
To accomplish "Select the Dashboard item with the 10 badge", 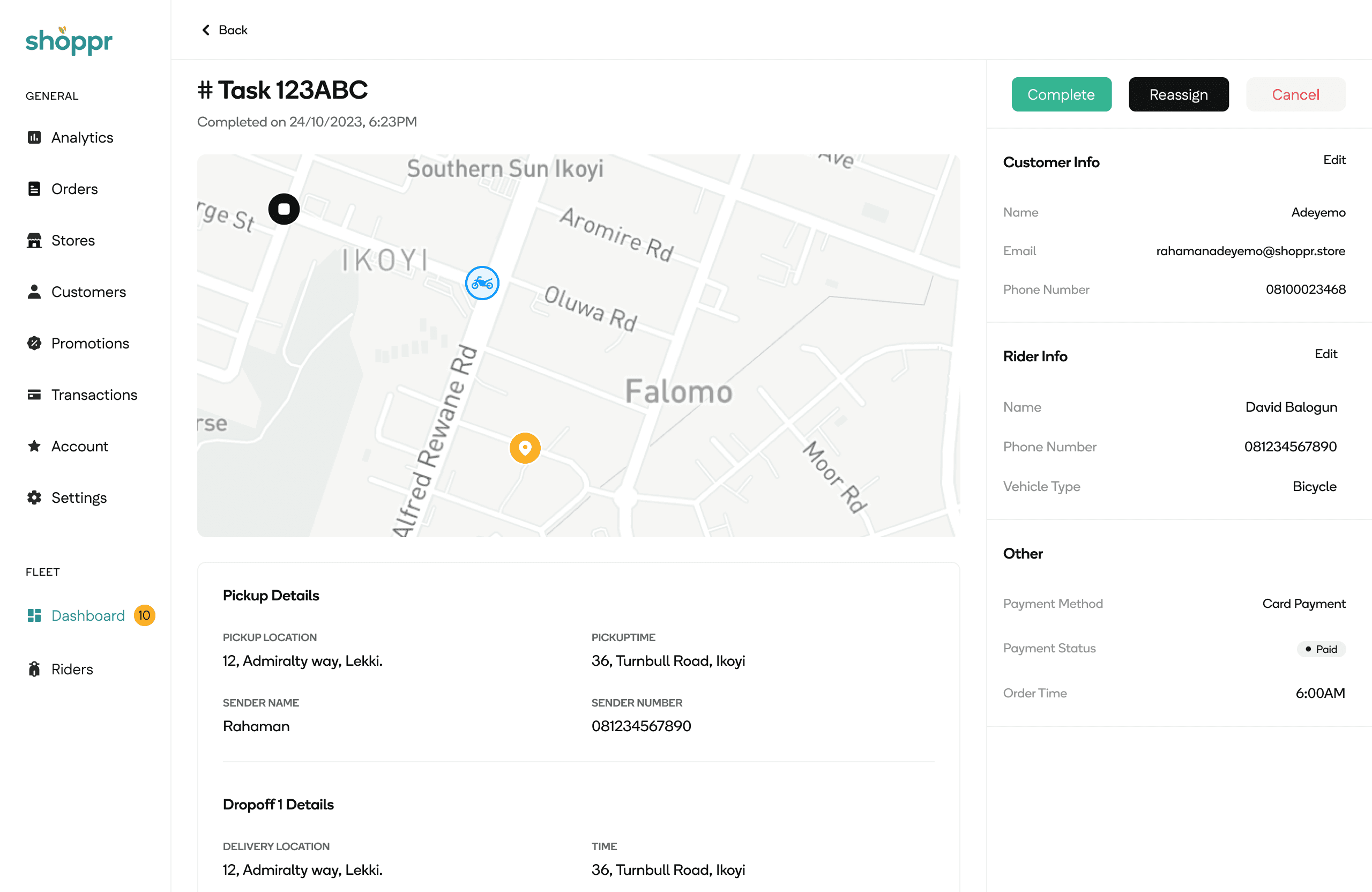I will click(87, 615).
